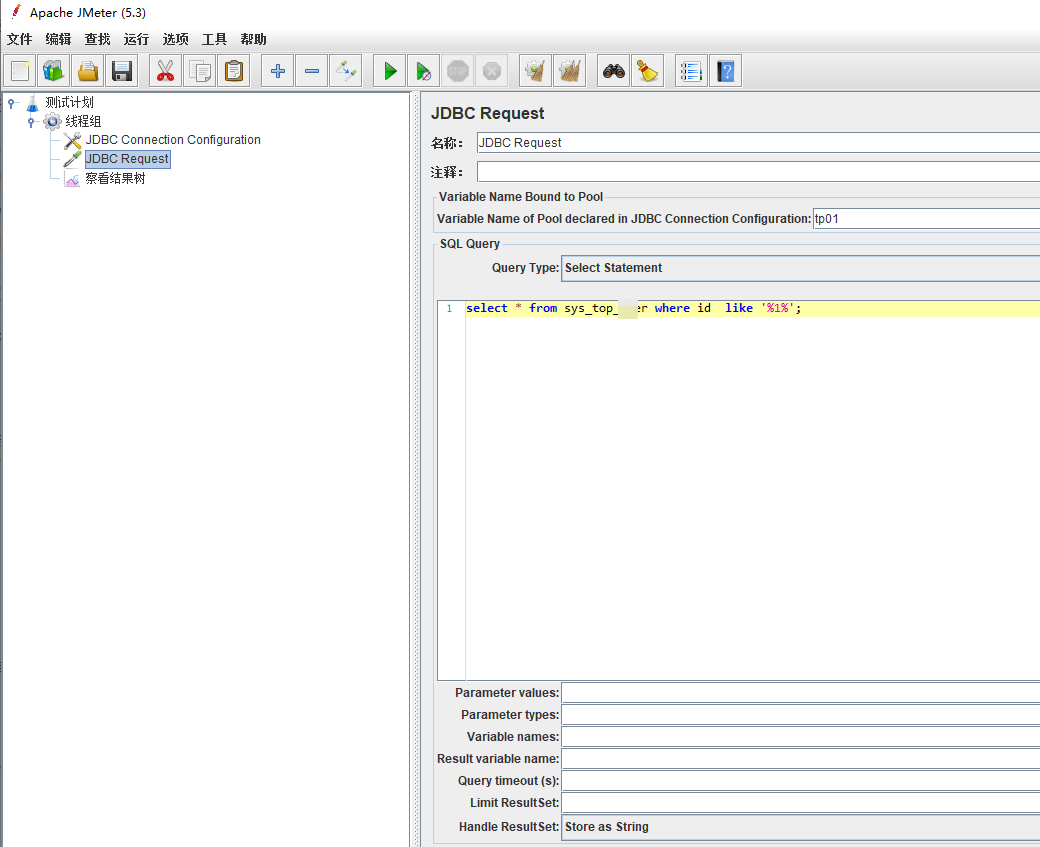The image size is (1040, 847).
Task: Collapse all nodes with minus icon
Action: tap(312, 71)
